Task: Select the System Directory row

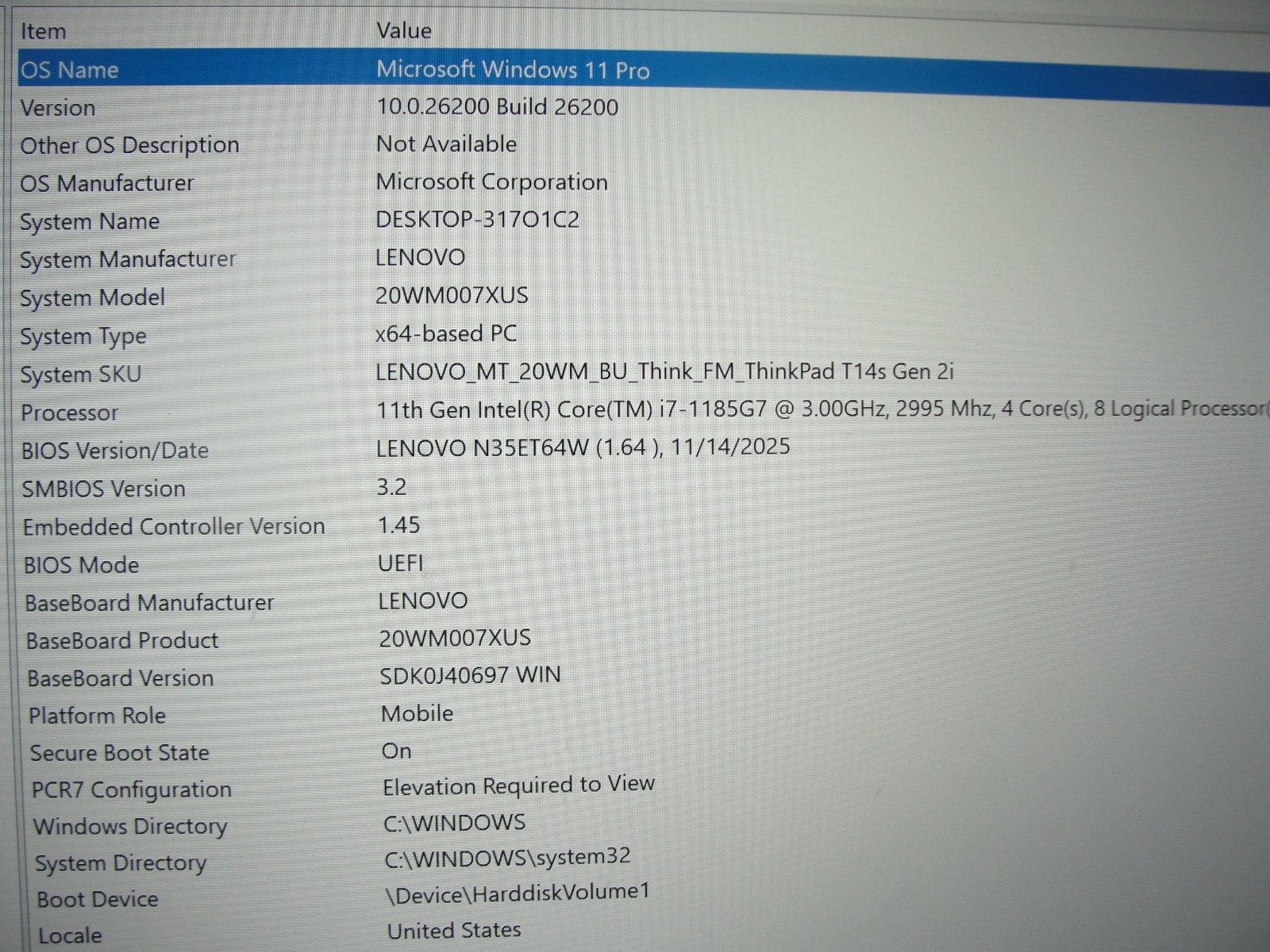Action: point(121,863)
